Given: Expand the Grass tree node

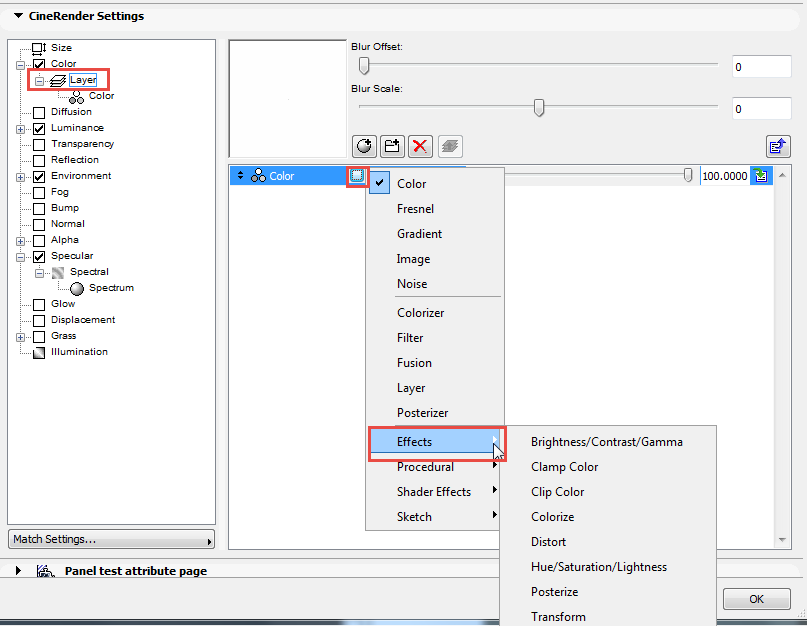Looking at the screenshot, I should click(20, 337).
